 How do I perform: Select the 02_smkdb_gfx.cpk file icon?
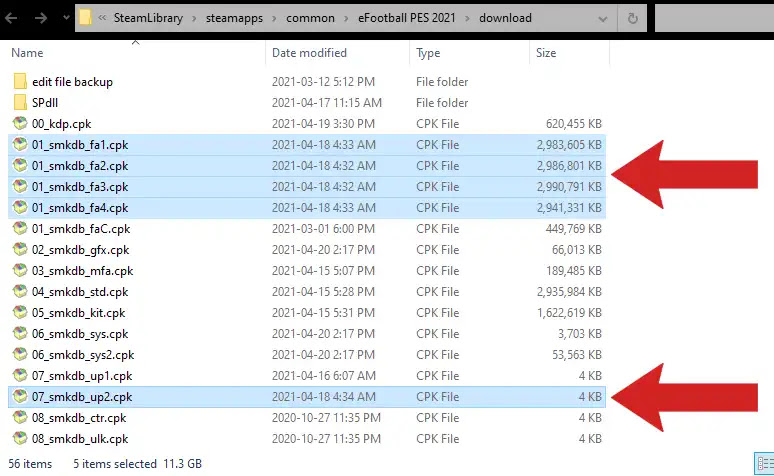point(20,249)
